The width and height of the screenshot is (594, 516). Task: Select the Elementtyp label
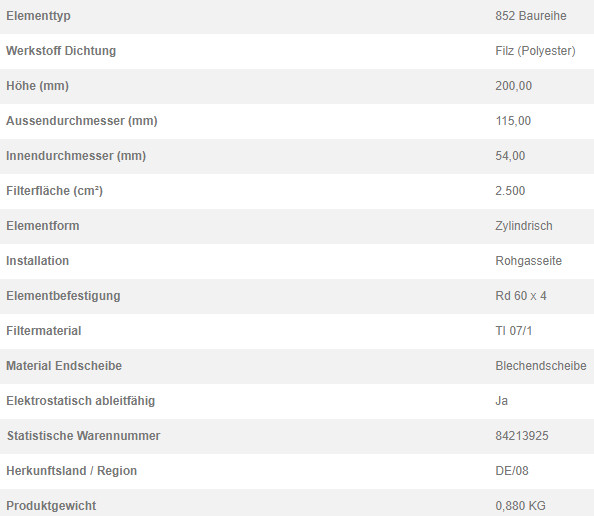pos(38,16)
